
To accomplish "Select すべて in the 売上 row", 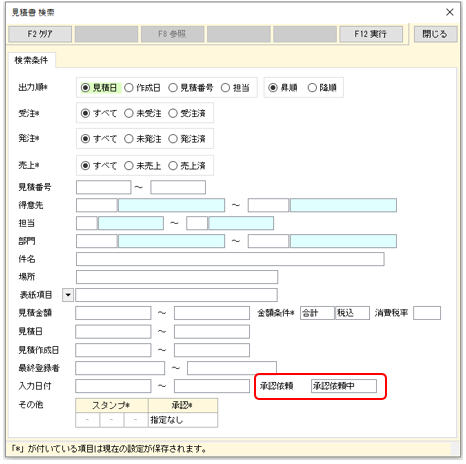I will tap(99, 166).
